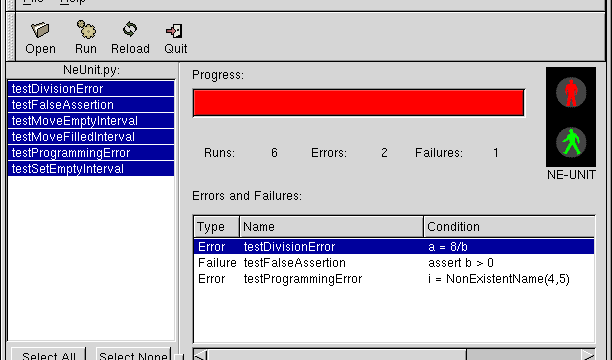612x360 pixels.
Task: Select the testFalseAssertion failure row
Action: click(x=394, y=263)
